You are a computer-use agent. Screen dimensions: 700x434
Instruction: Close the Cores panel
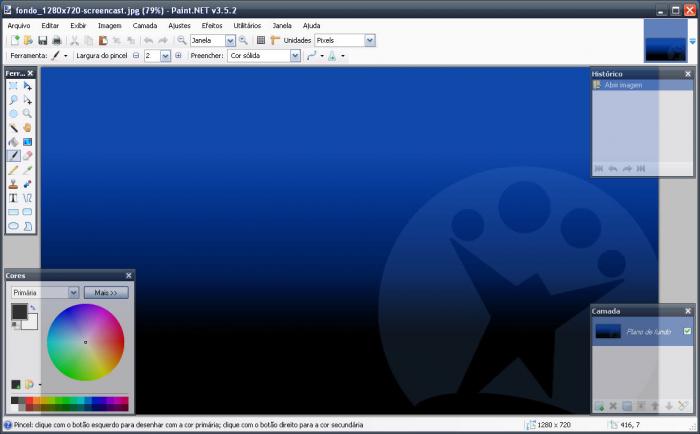tap(129, 275)
